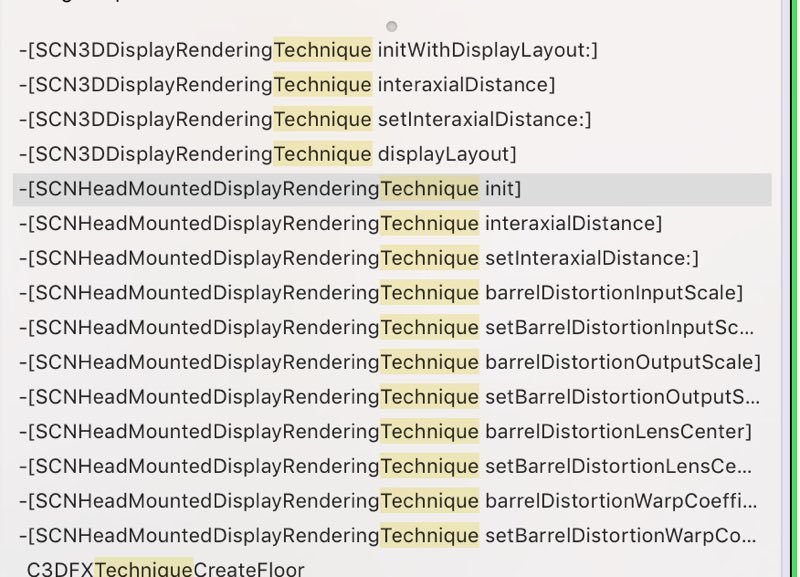Select the barrelDistortionInputScale getter row
Image resolution: width=800 pixels, height=577 pixels.
[x=392, y=293]
